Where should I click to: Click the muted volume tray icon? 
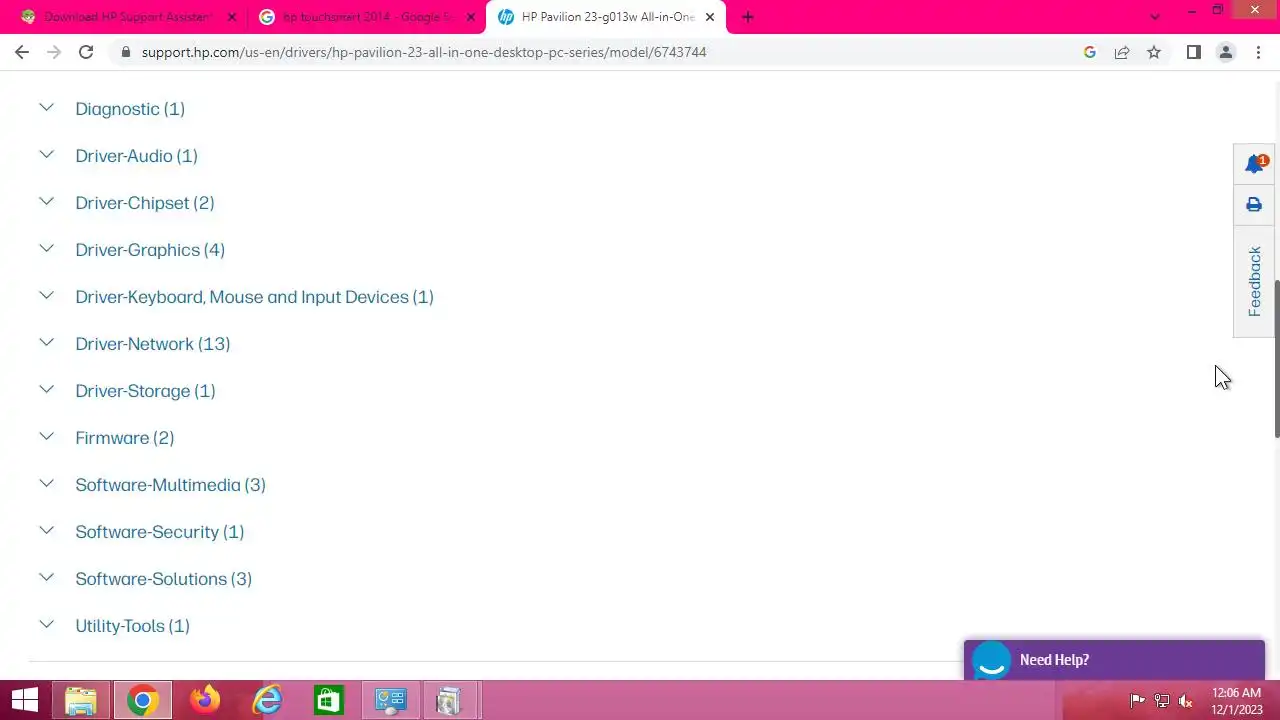click(1186, 701)
